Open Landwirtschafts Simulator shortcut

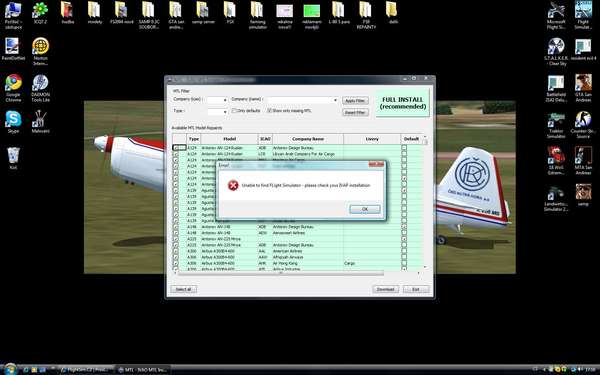tap(556, 197)
